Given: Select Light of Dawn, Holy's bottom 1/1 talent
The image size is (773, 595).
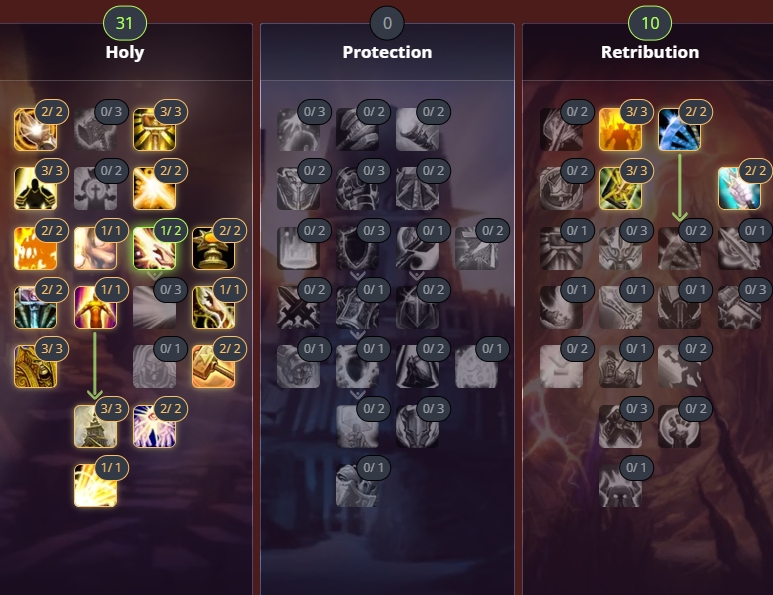Looking at the screenshot, I should coord(95,486).
